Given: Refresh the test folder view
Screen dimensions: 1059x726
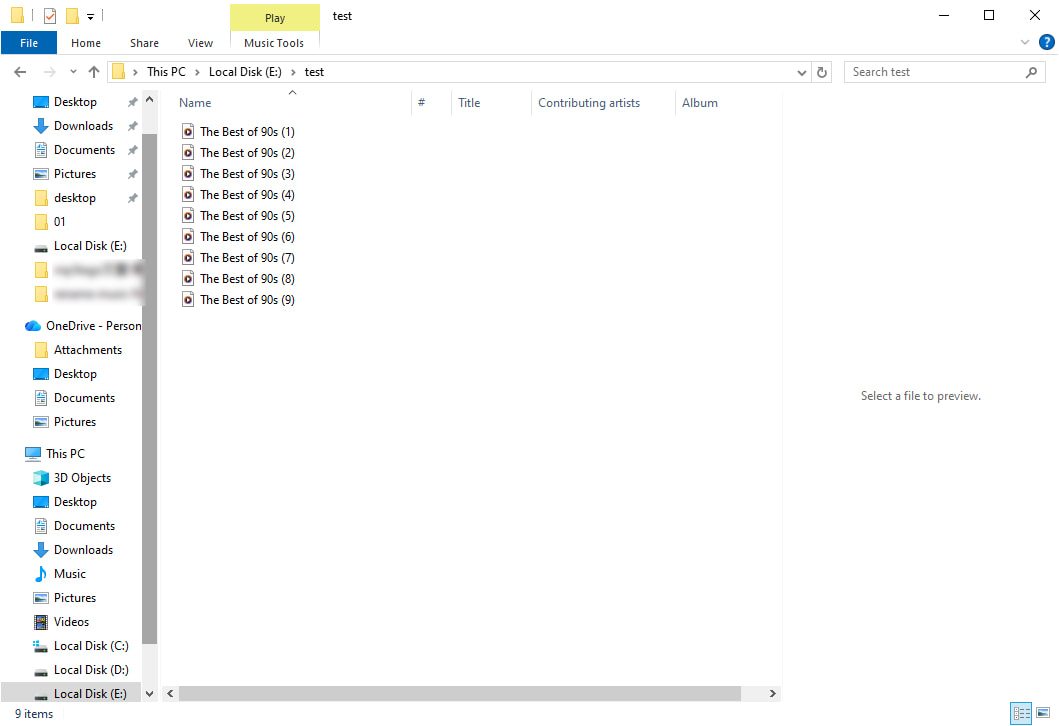Looking at the screenshot, I should (822, 72).
